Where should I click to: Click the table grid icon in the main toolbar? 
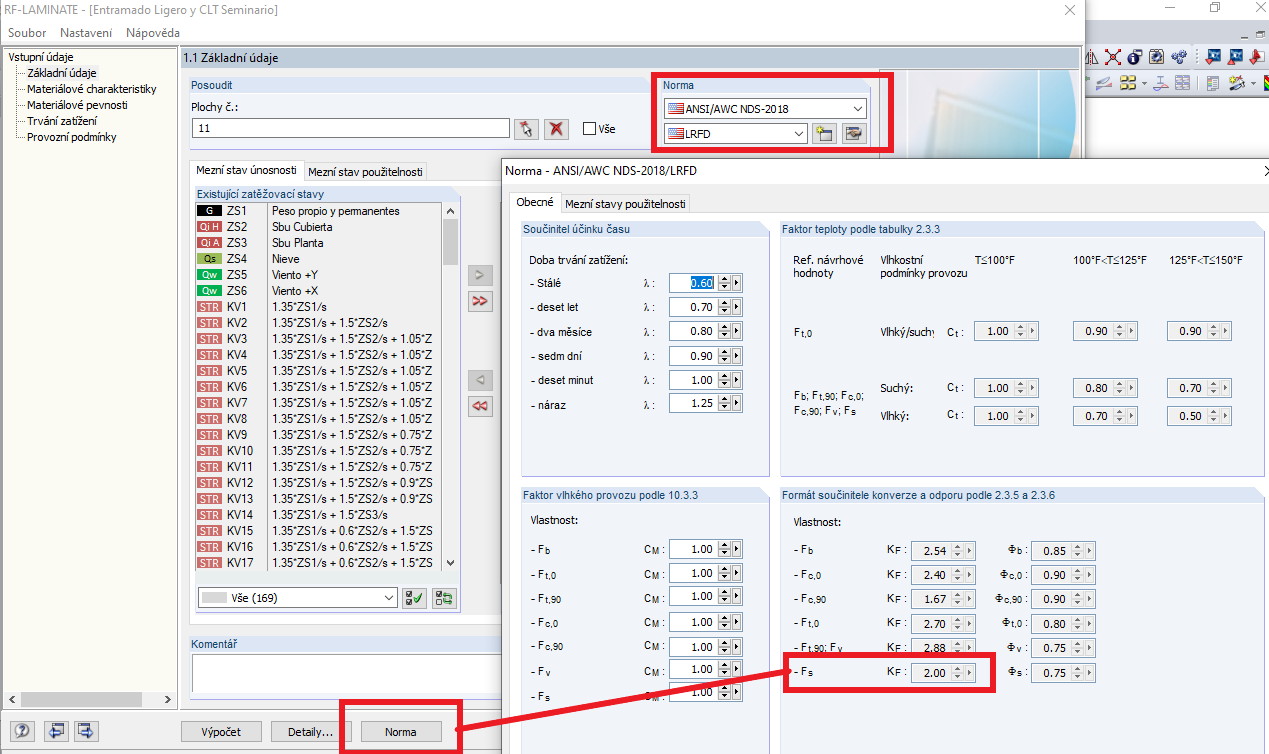tap(1183, 83)
